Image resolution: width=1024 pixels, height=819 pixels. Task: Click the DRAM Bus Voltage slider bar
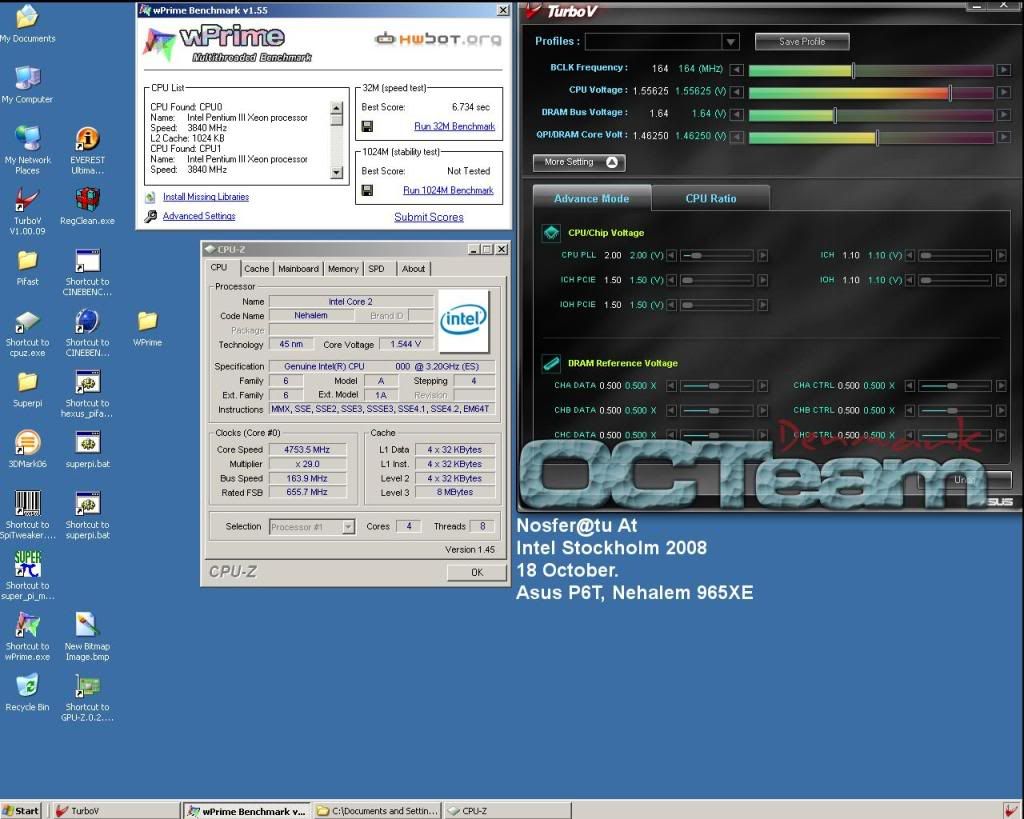click(x=871, y=115)
